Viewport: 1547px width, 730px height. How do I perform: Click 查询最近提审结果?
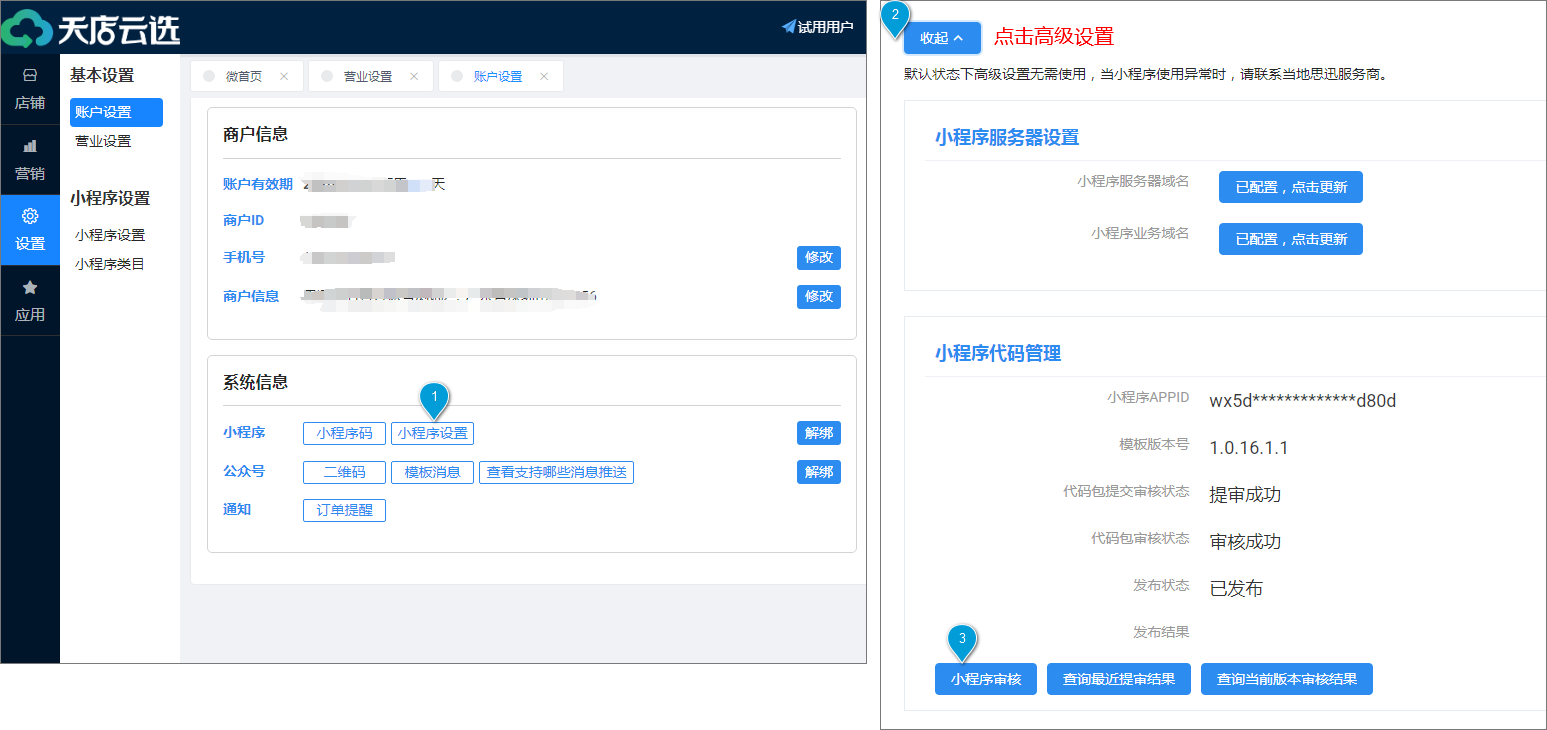(1118, 679)
